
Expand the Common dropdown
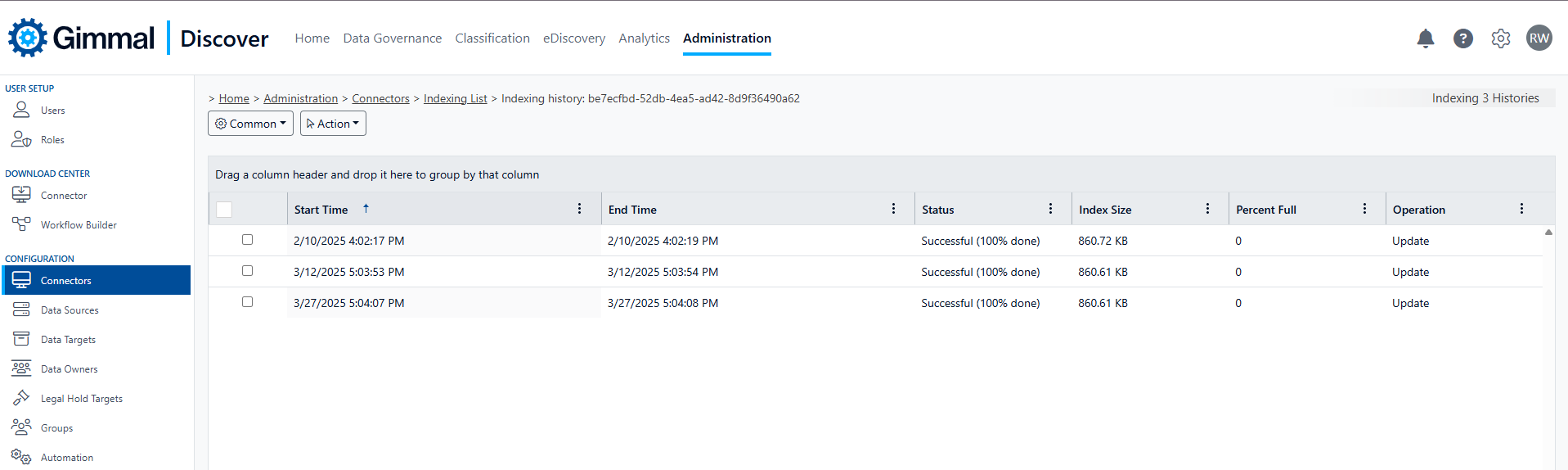(250, 124)
